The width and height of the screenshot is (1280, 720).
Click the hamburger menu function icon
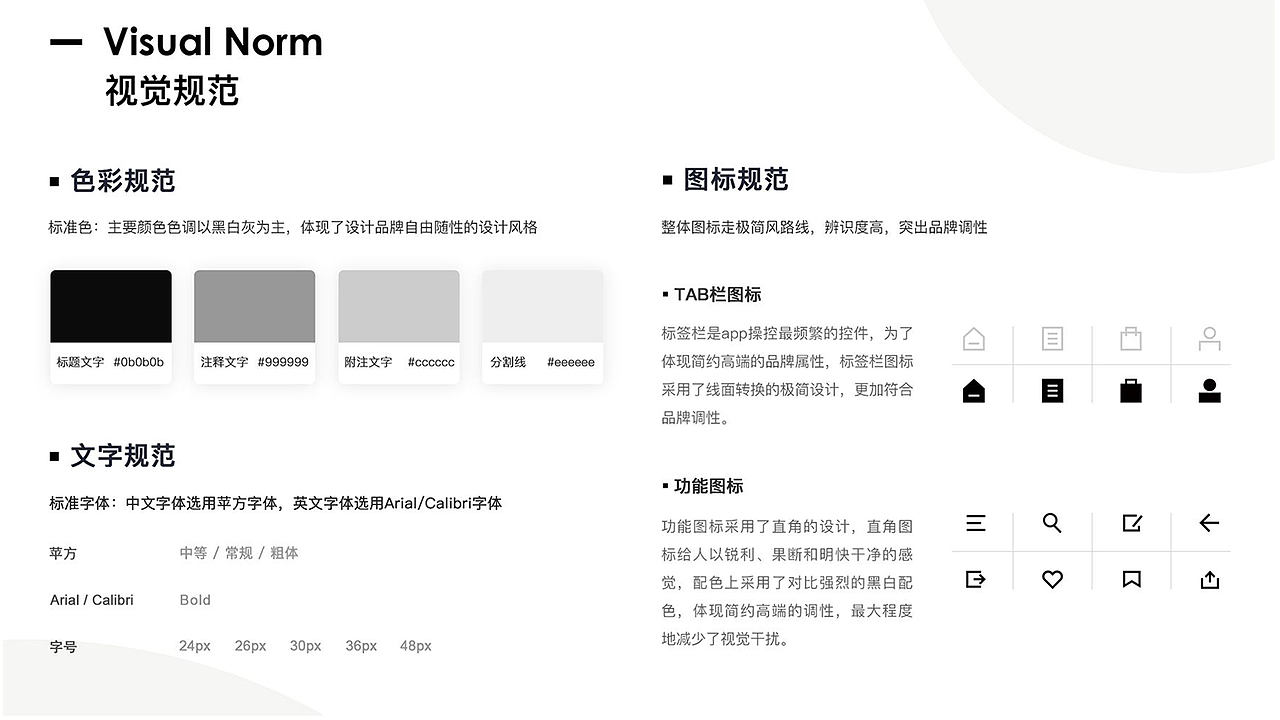tap(976, 523)
